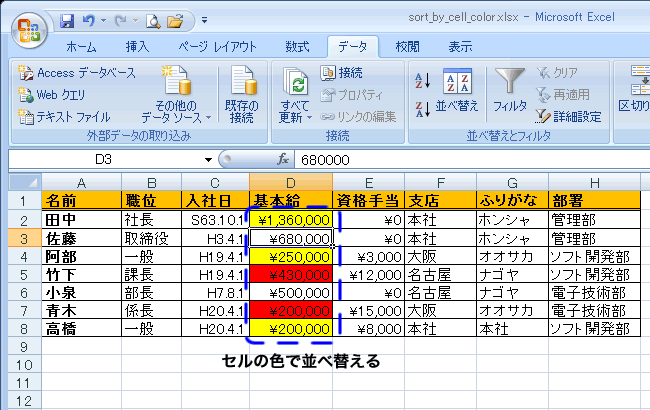
Task: Open 詳細設定 advanced filter
Action: pos(569,117)
